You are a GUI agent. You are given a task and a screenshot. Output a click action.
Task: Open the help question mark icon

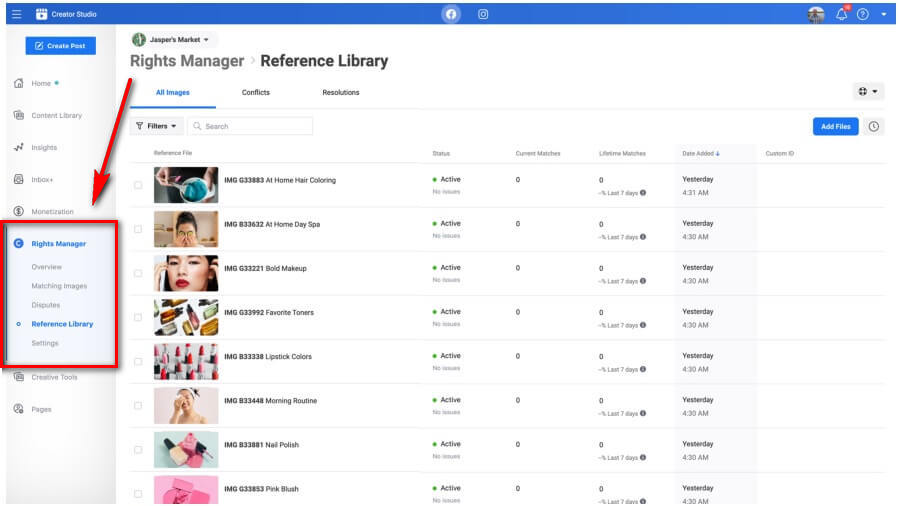862,14
